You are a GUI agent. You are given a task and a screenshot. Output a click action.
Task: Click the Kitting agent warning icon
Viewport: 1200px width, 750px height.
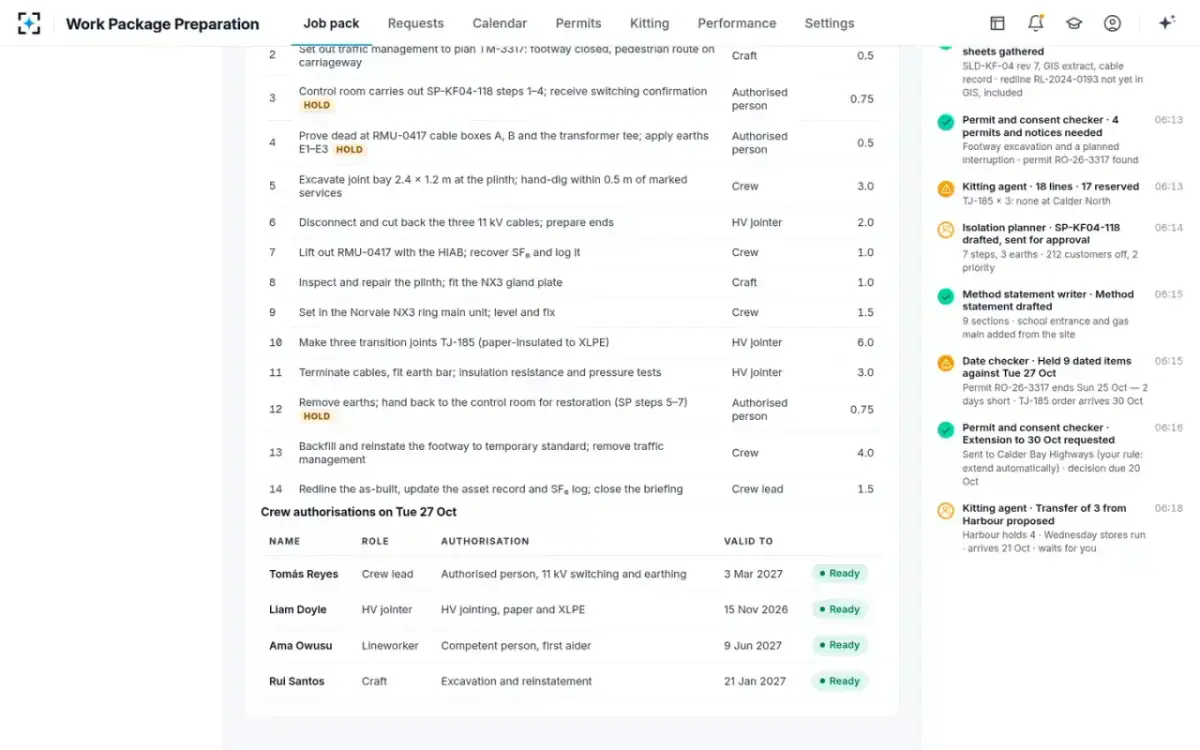click(945, 189)
